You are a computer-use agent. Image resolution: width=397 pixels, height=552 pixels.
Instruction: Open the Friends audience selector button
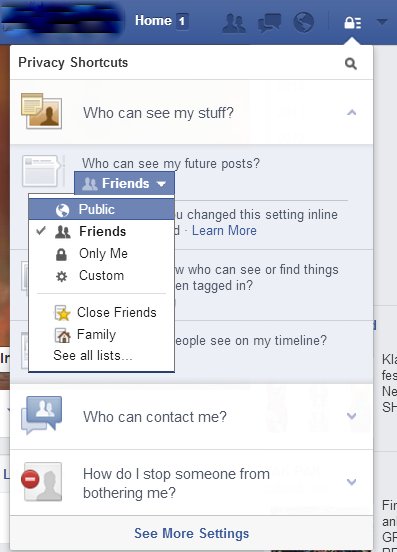[124, 183]
